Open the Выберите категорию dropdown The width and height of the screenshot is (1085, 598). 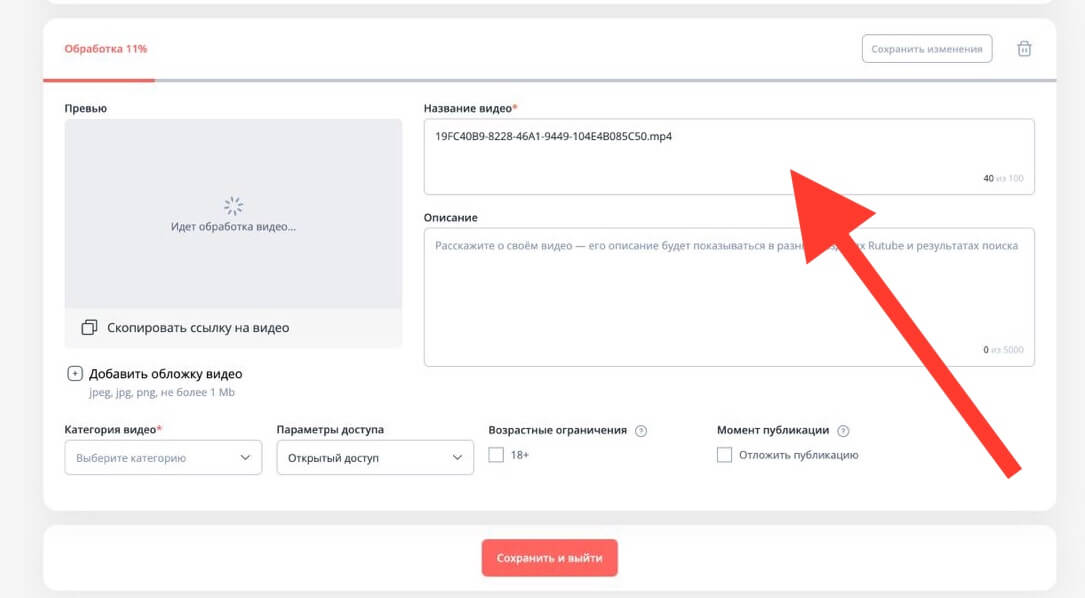coord(163,458)
